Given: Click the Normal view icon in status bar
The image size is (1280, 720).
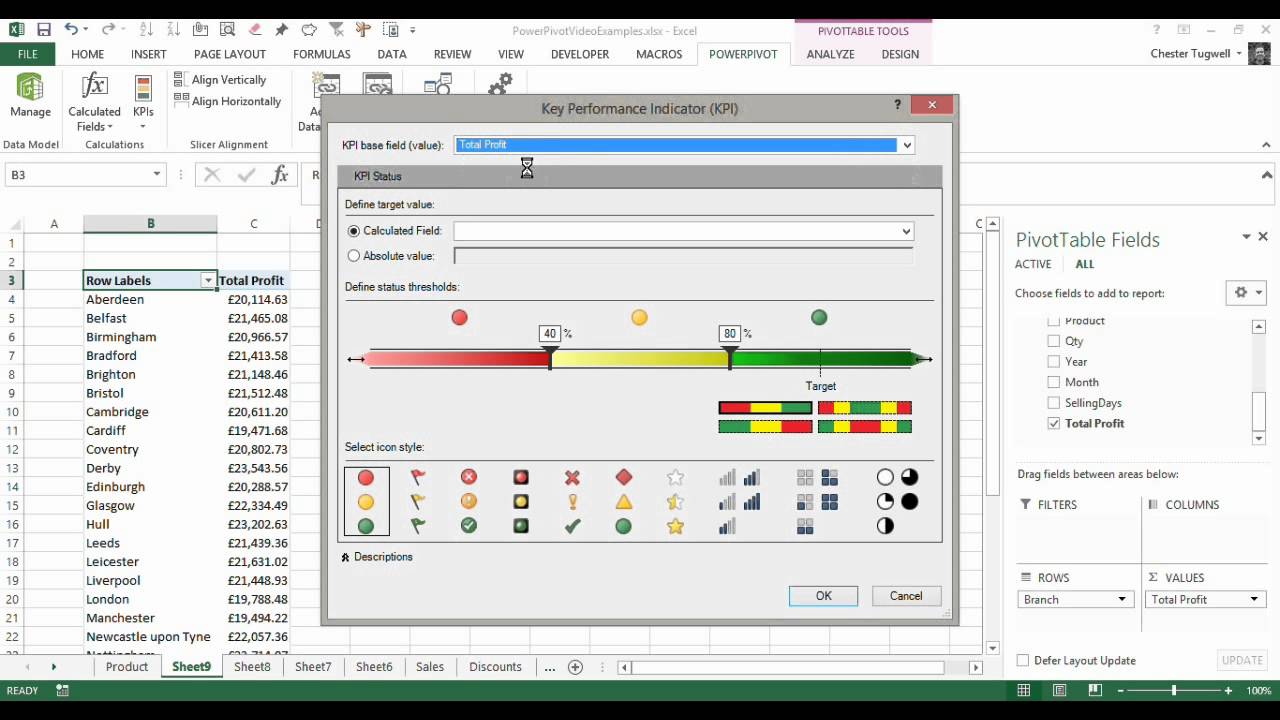Looking at the screenshot, I should (1024, 690).
